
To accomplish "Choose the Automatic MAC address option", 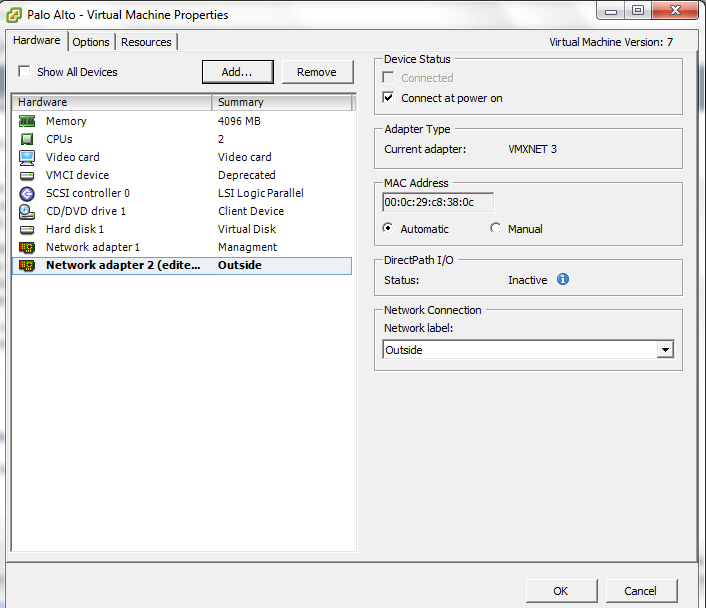I will (x=388, y=228).
